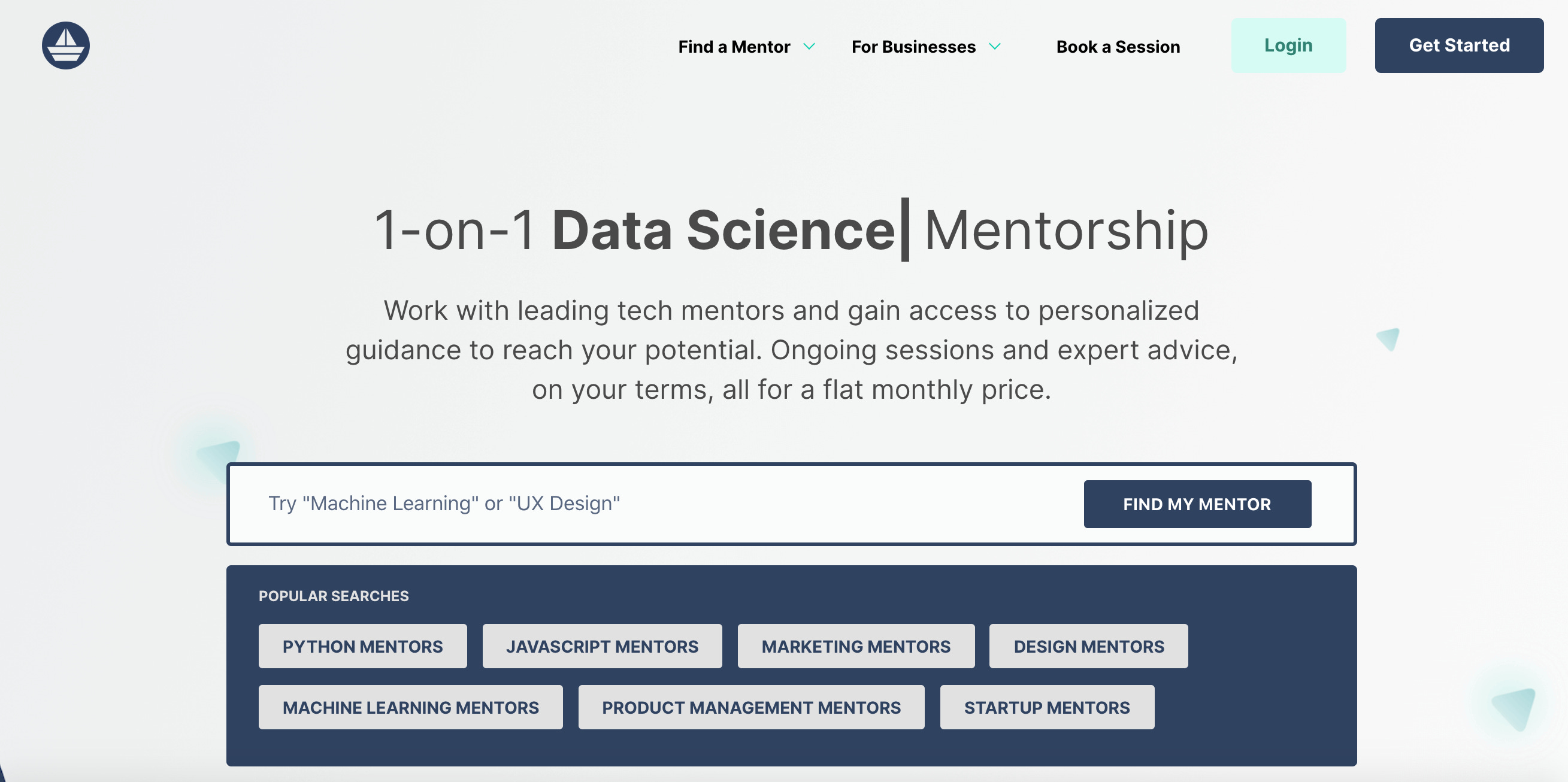Viewport: 1568px width, 782px height.
Task: Select Startup Mentors popular search
Action: pyautogui.click(x=1046, y=707)
